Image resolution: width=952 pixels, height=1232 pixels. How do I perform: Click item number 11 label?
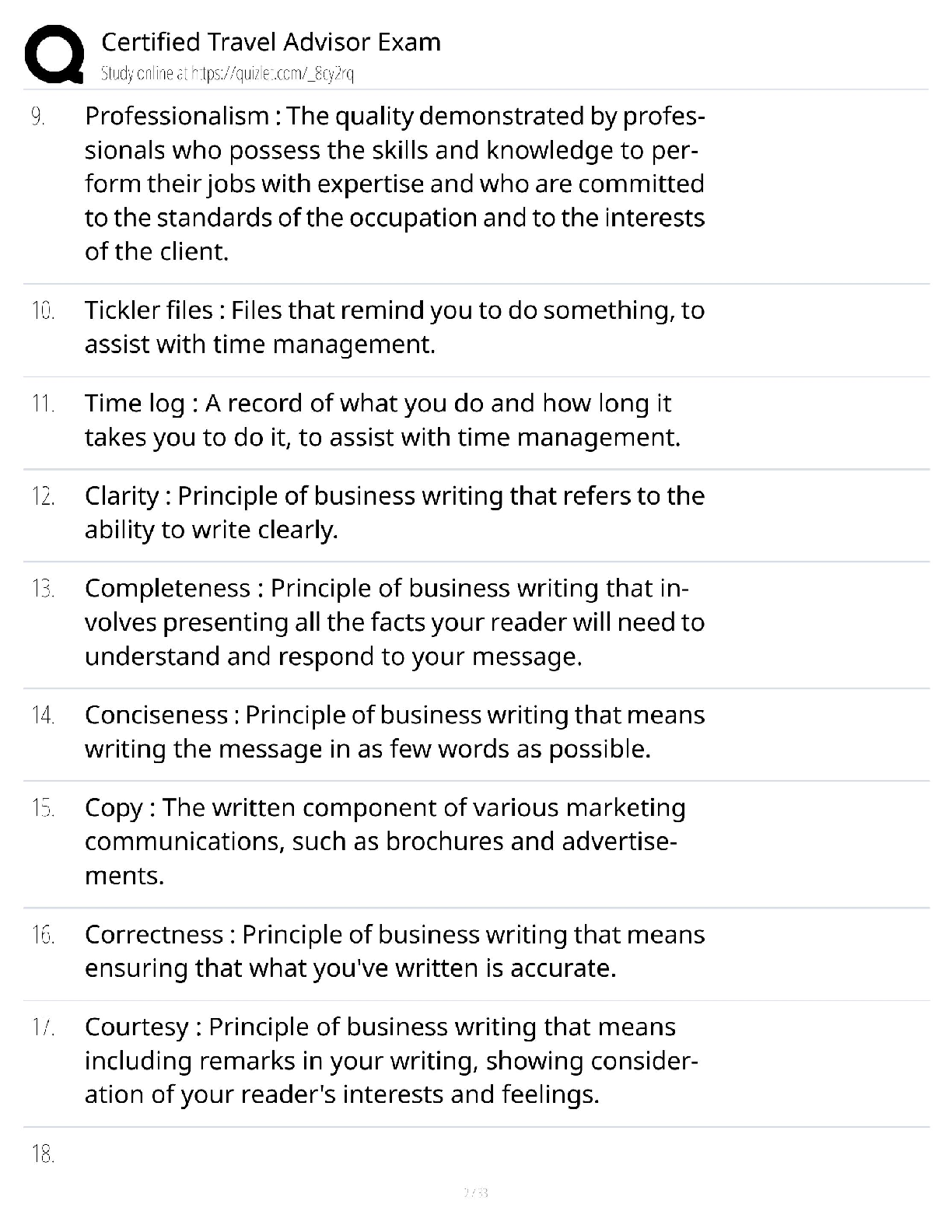coord(43,404)
